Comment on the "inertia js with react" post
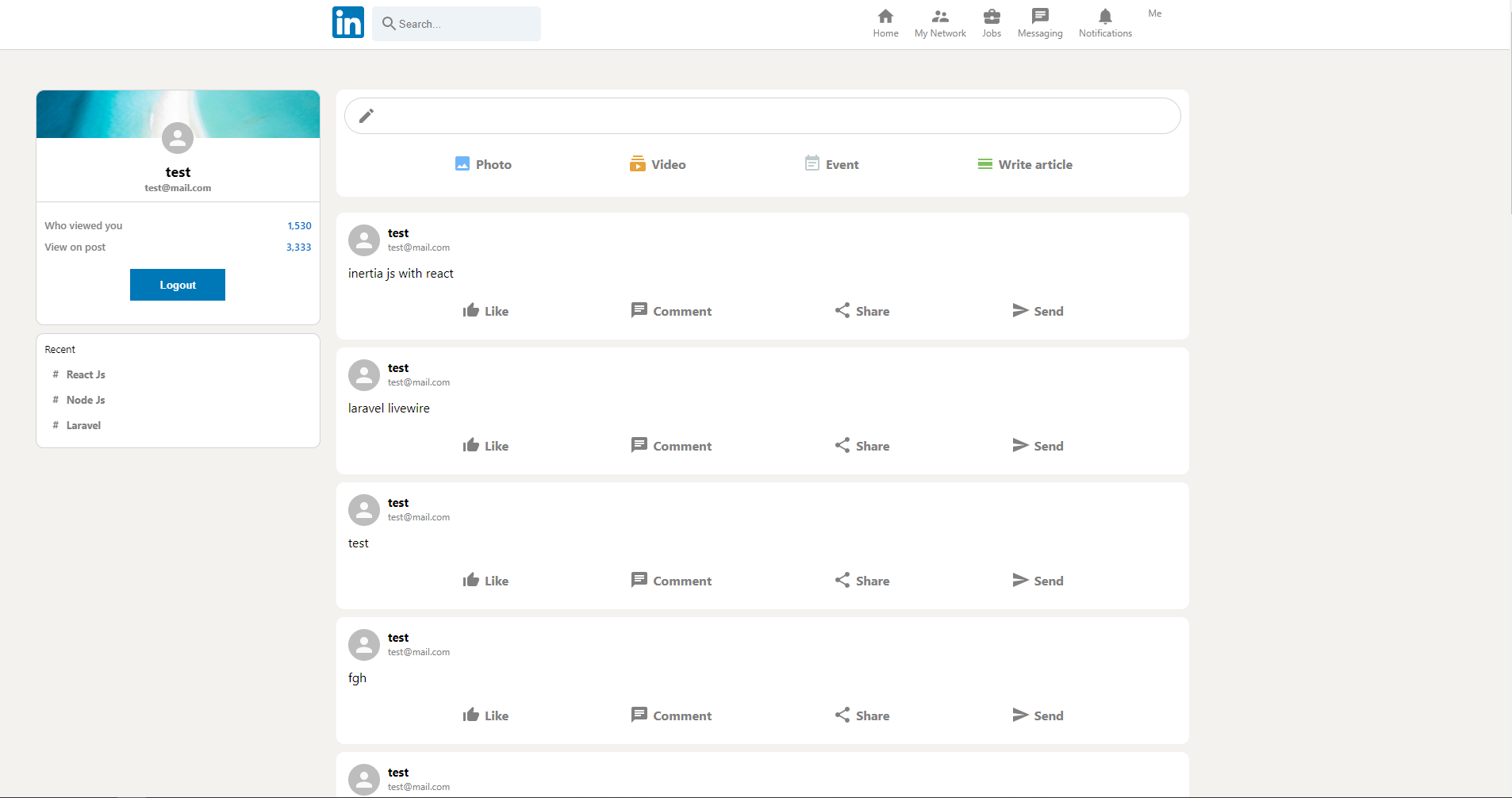 [671, 311]
